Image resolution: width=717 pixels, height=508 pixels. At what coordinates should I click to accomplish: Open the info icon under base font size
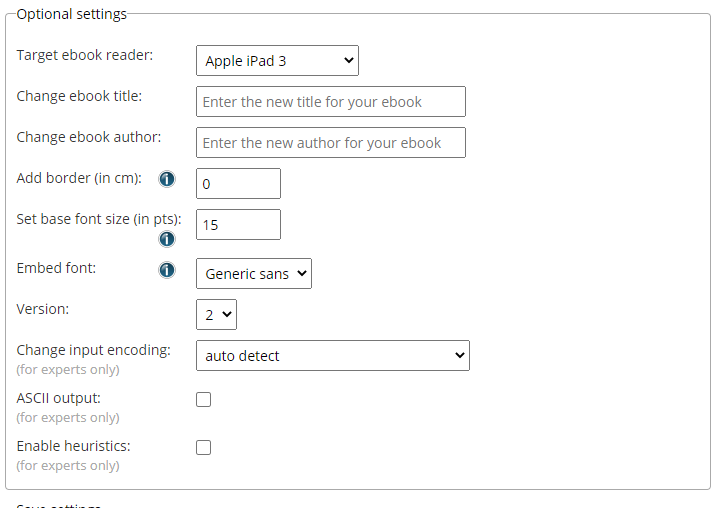[167, 239]
